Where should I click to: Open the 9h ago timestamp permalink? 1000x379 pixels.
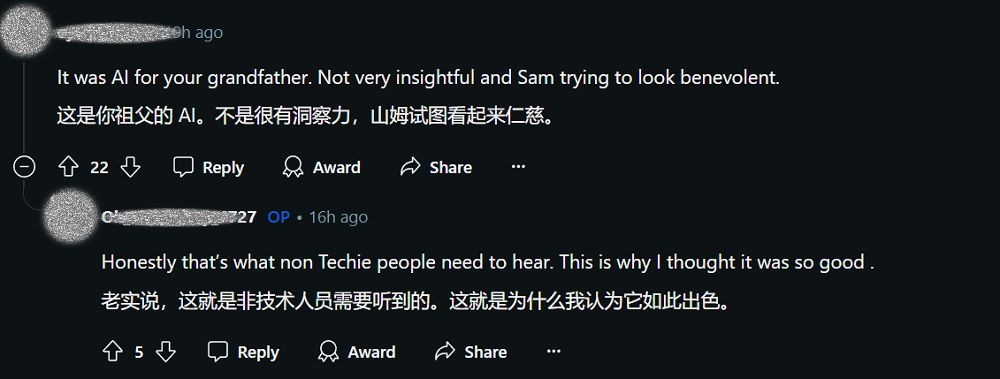[x=198, y=32]
